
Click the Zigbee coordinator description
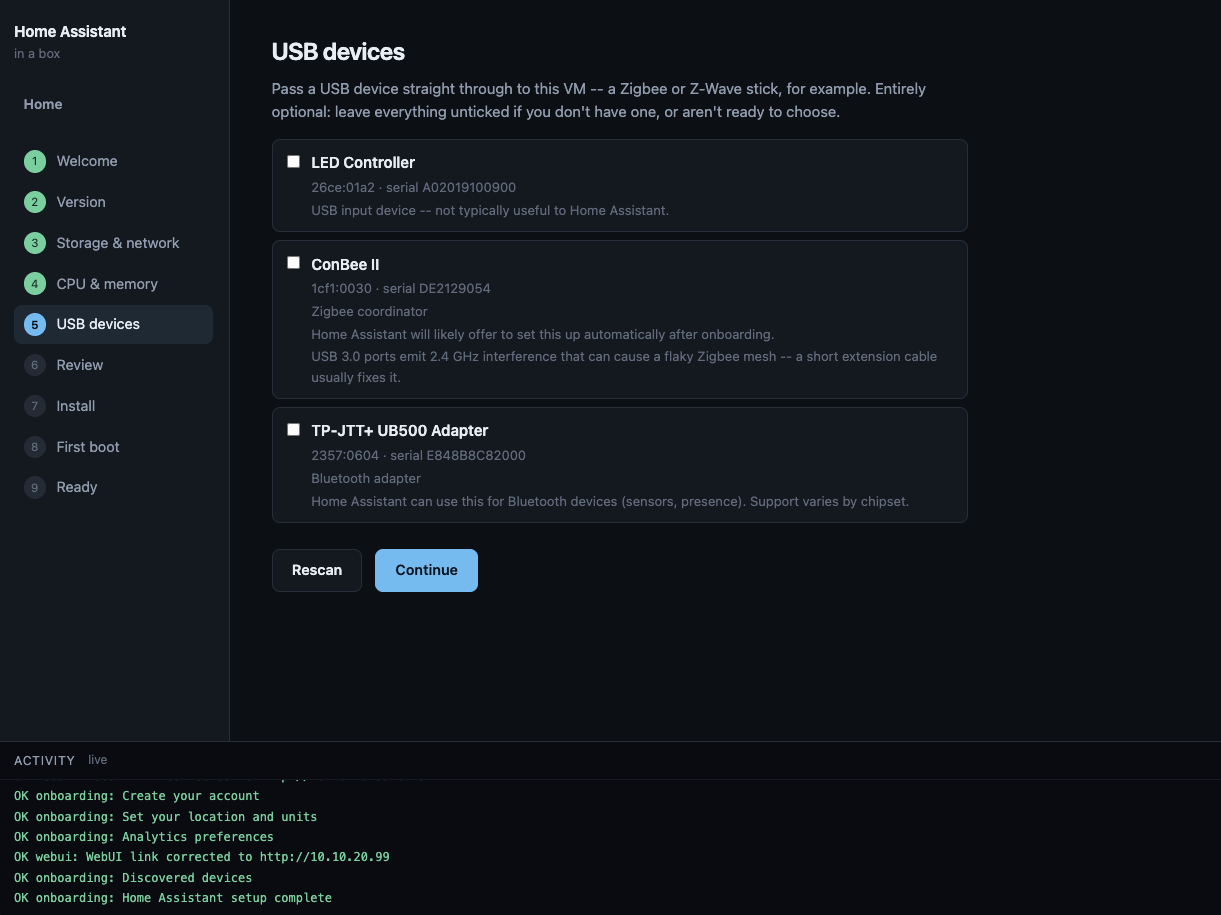(369, 311)
